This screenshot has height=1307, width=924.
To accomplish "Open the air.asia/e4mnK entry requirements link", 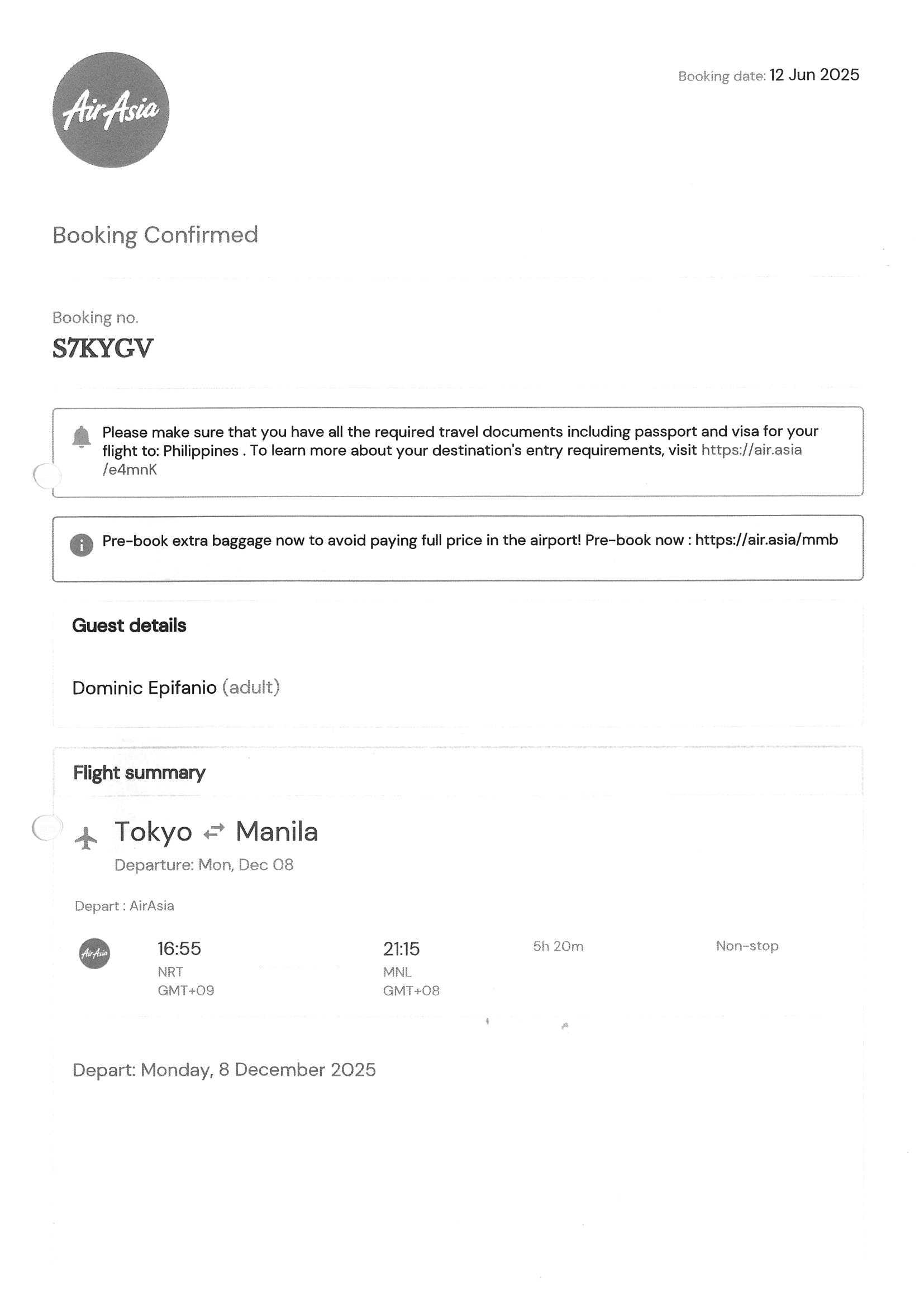I will click(x=751, y=450).
